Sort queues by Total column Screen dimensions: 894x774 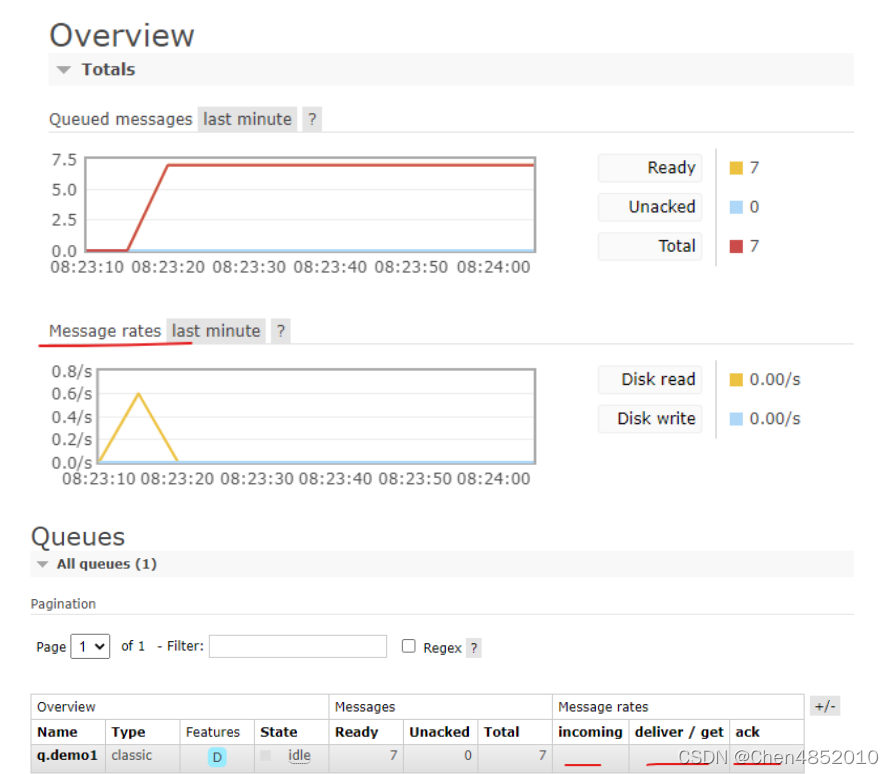501,732
